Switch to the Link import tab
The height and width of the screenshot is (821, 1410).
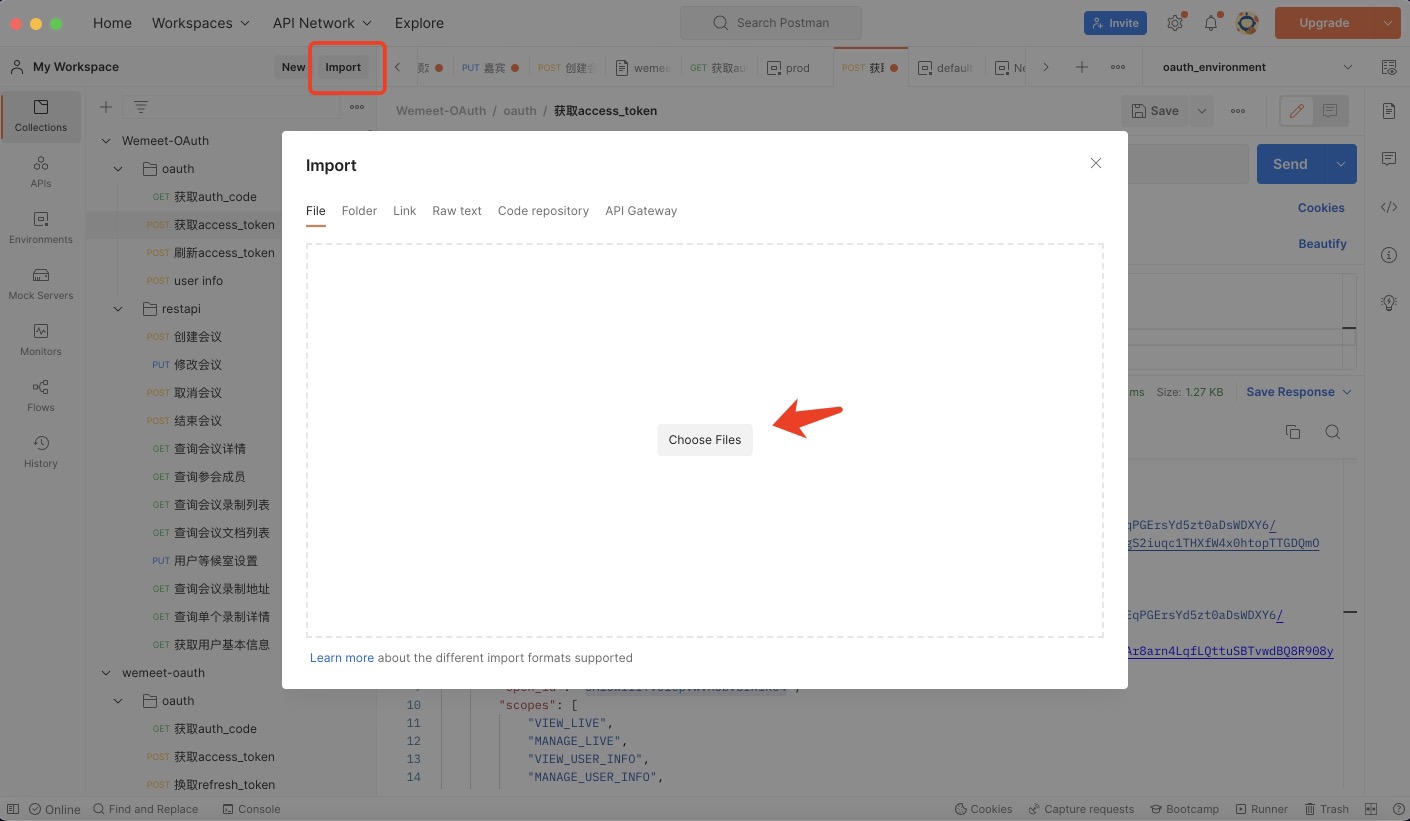pyautogui.click(x=404, y=211)
